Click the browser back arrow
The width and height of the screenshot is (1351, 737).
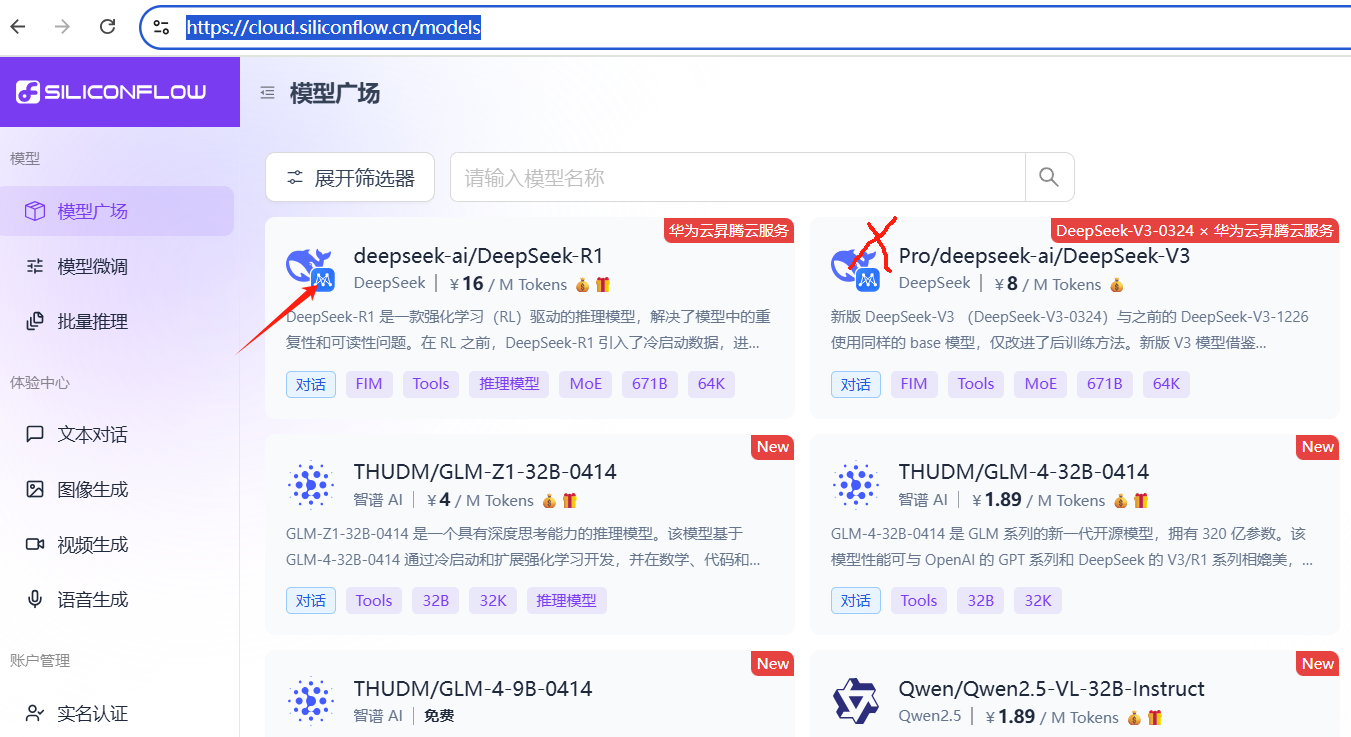(x=18, y=27)
